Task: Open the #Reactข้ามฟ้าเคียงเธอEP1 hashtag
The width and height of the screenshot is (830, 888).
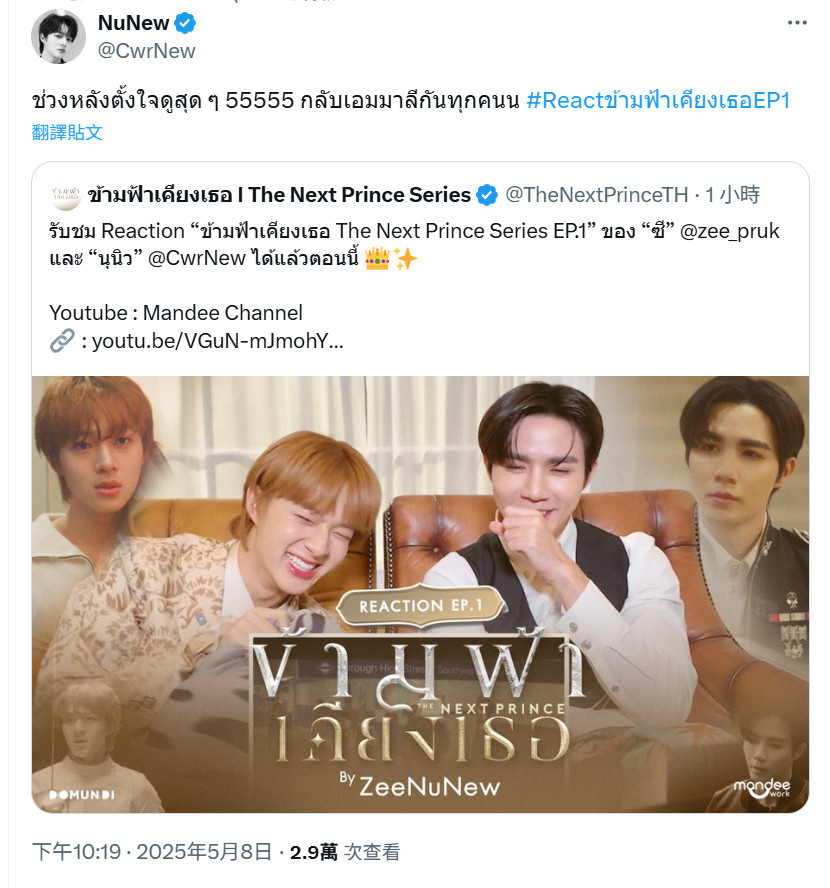Action: pos(658,101)
